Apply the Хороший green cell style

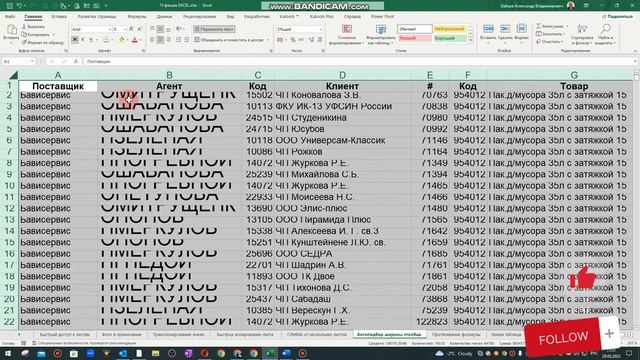point(449,38)
